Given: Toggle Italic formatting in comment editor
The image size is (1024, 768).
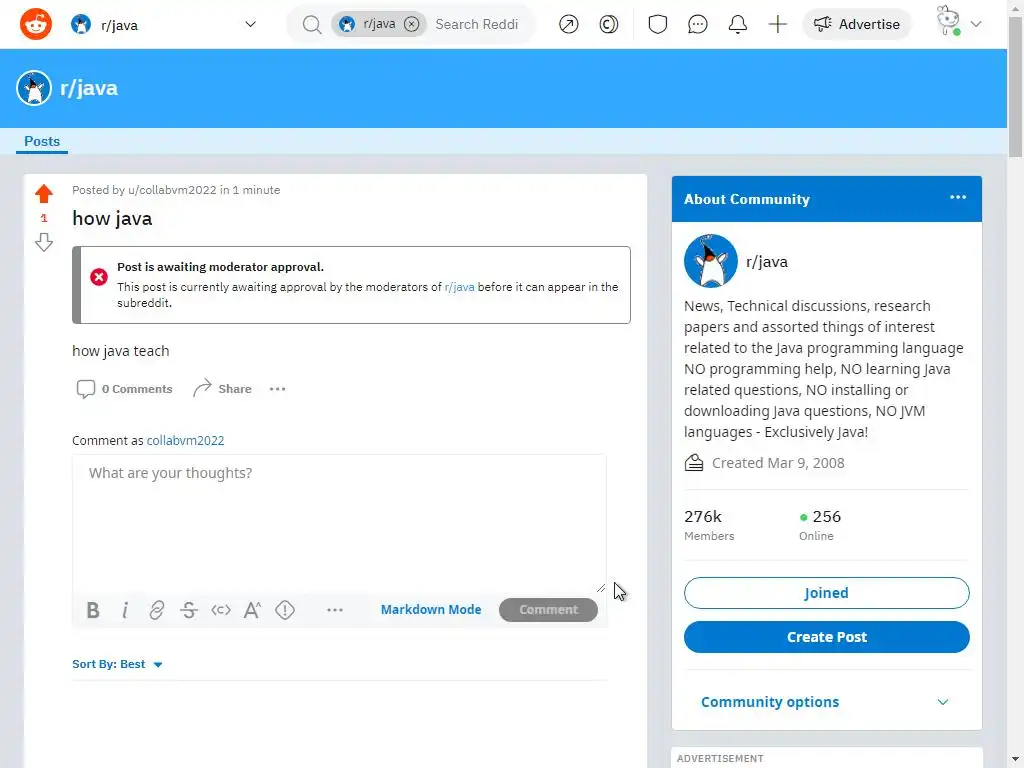Looking at the screenshot, I should pos(125,610).
